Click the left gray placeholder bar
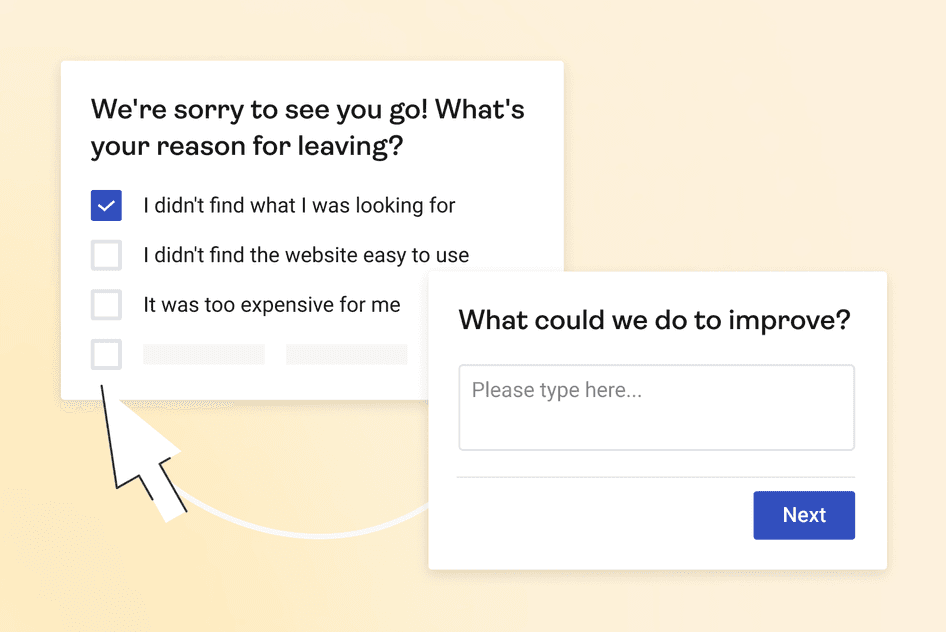The height and width of the screenshot is (632, 946). pos(204,354)
